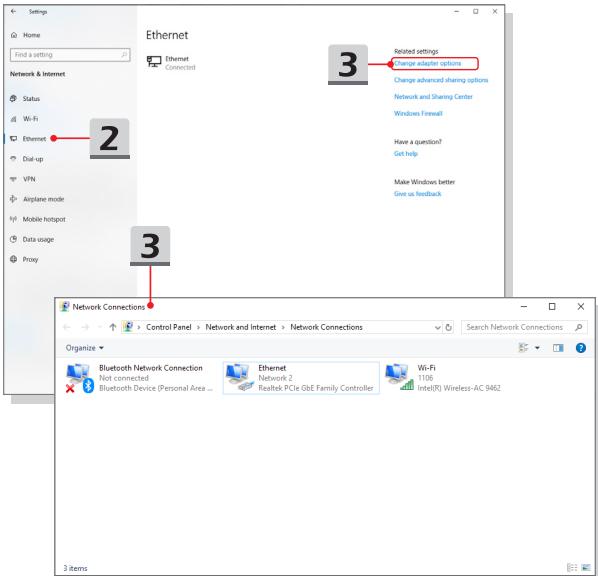Close the Network Connections window
This screenshot has width=598, height=576.
pyautogui.click(x=580, y=307)
